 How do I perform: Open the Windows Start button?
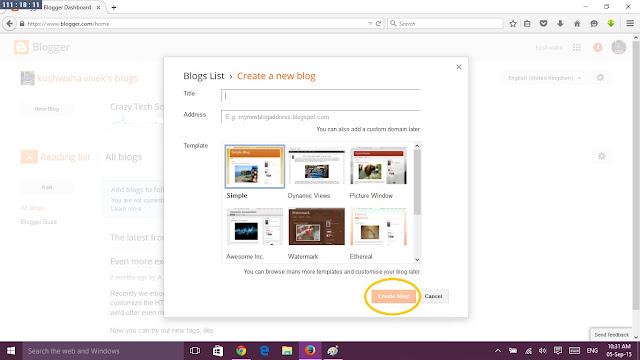11,351
